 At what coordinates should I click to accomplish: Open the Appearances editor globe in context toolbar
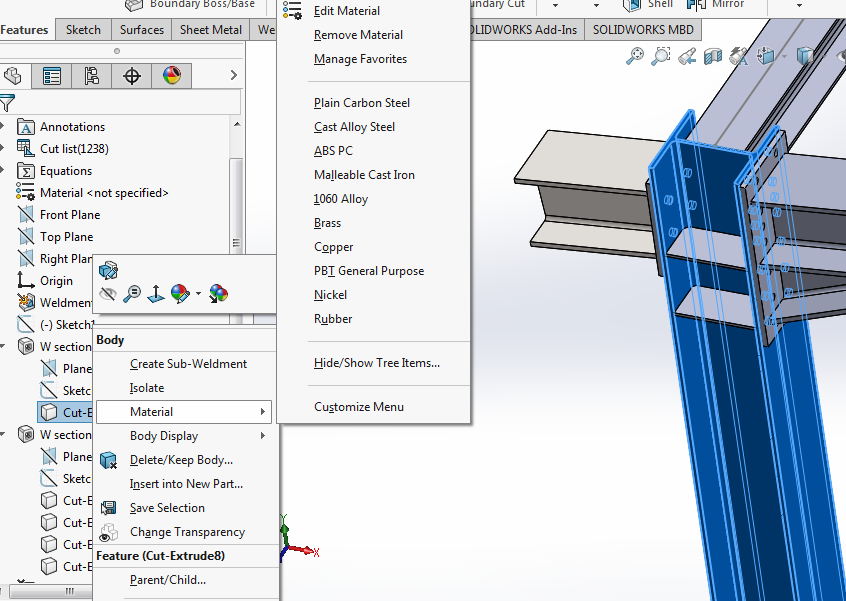click(179, 294)
